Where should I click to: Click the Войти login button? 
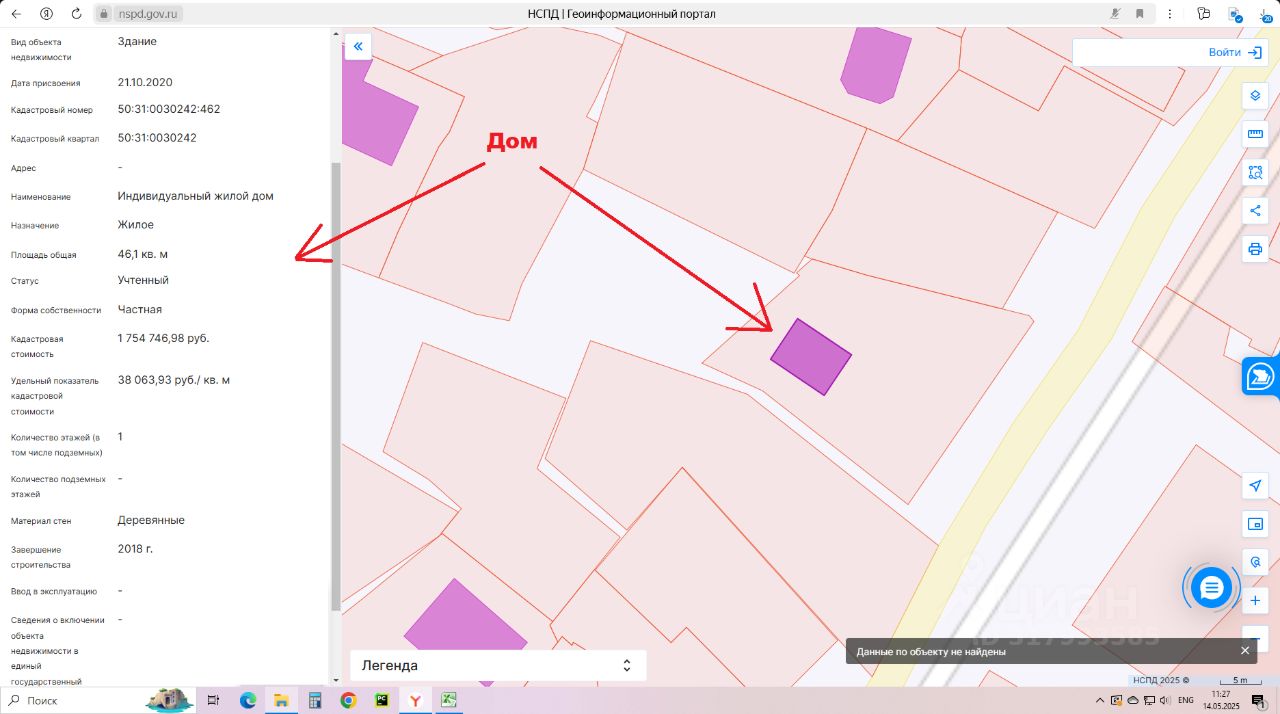pyautogui.click(x=1234, y=52)
